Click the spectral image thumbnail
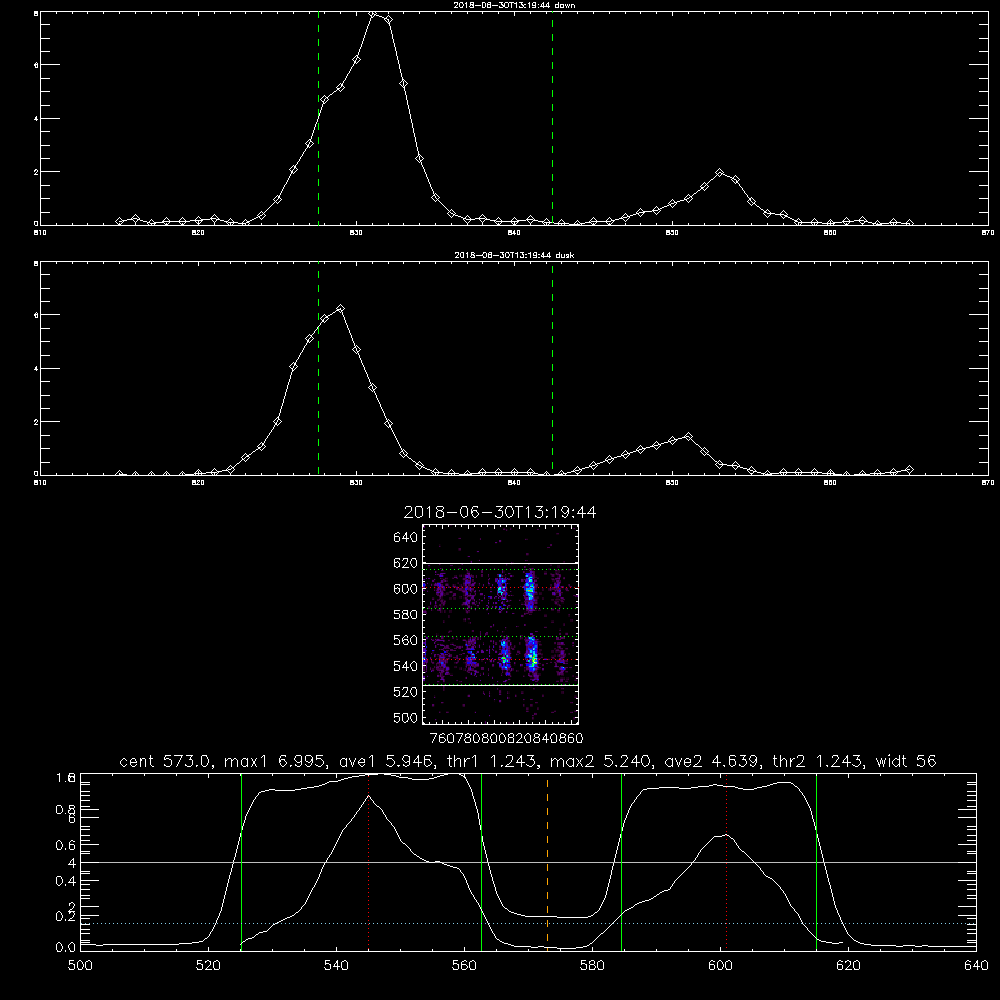 [x=500, y=624]
